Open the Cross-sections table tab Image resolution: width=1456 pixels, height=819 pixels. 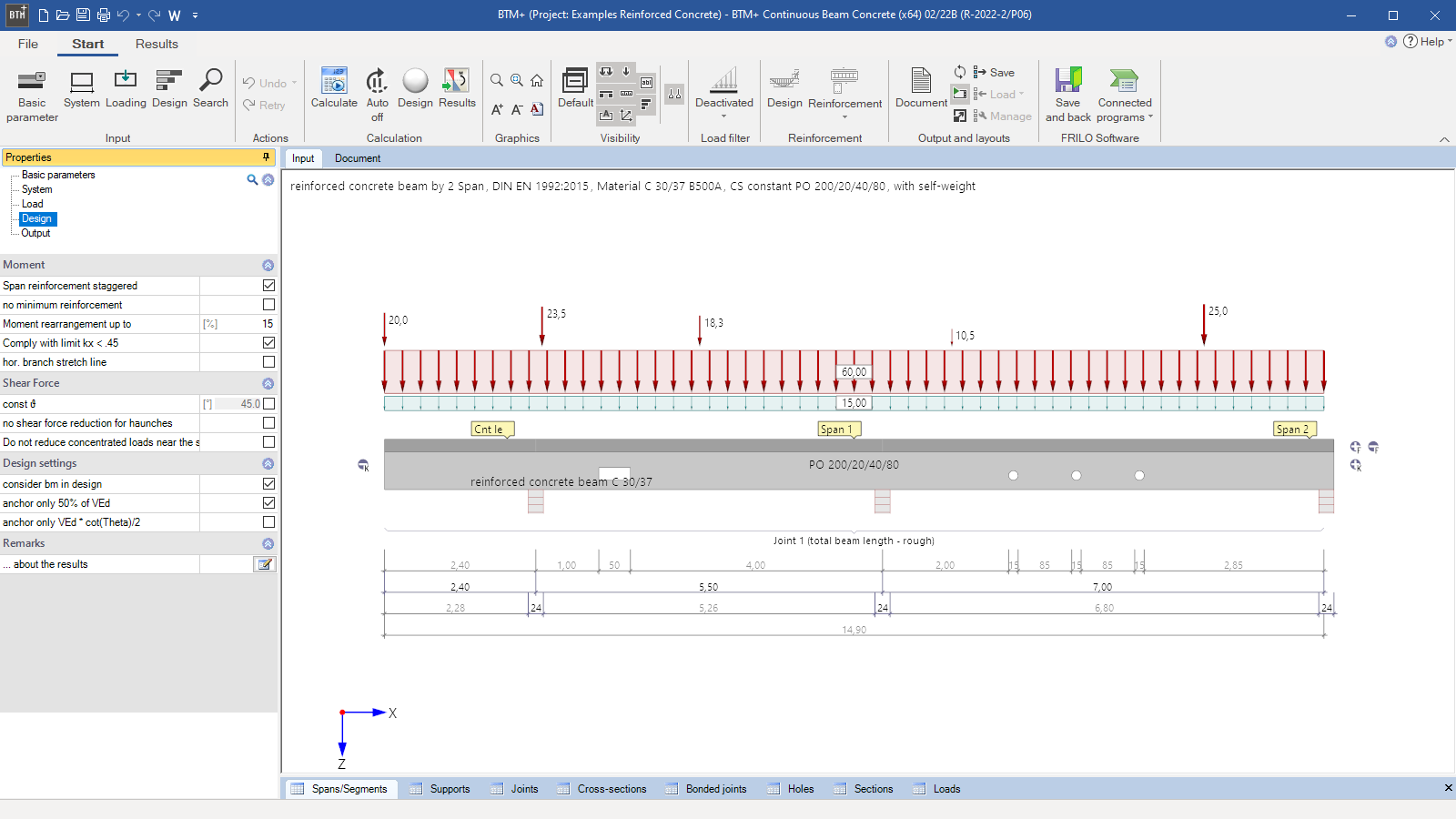[x=602, y=789]
